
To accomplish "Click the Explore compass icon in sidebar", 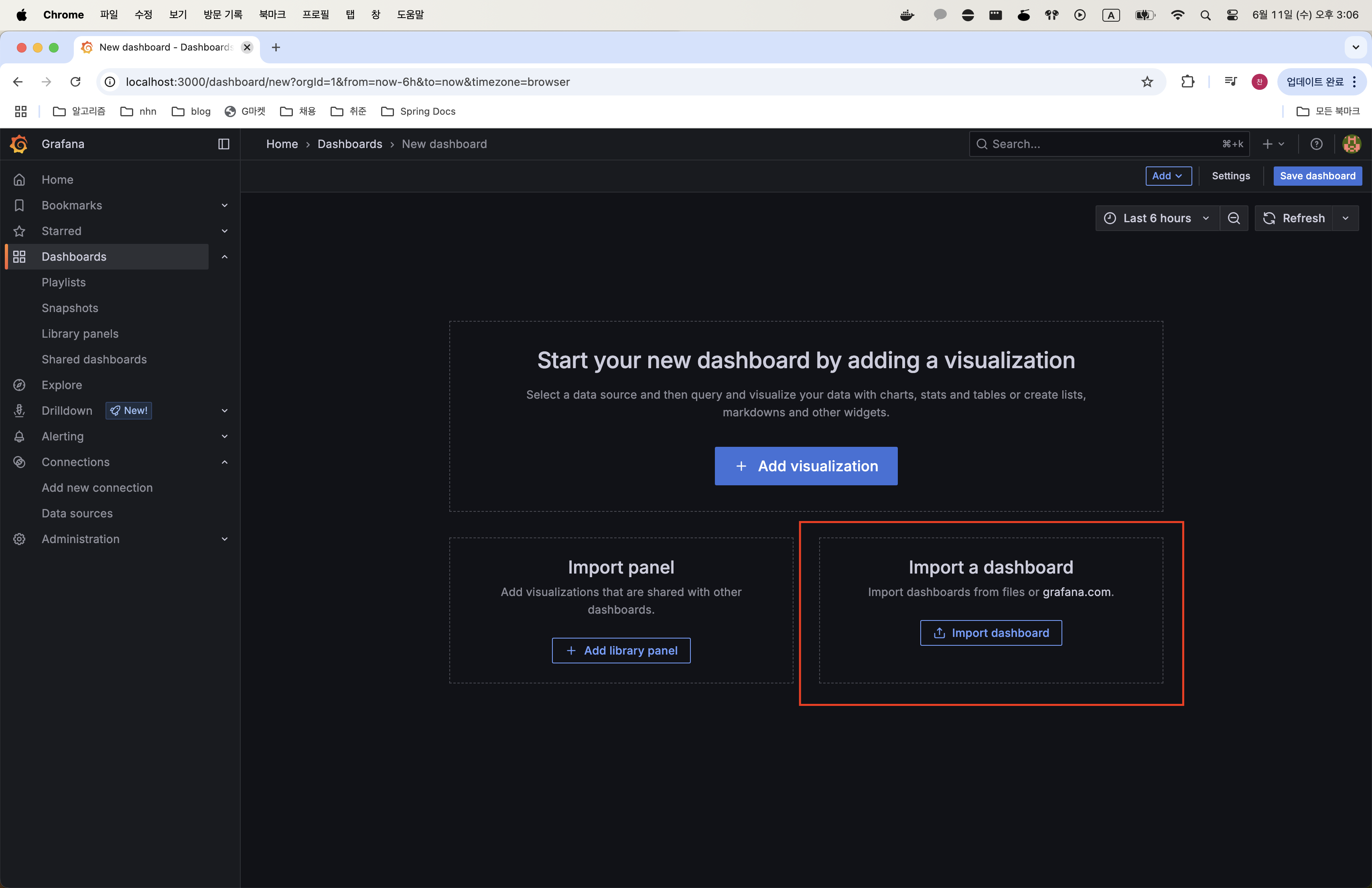I will pyautogui.click(x=20, y=385).
